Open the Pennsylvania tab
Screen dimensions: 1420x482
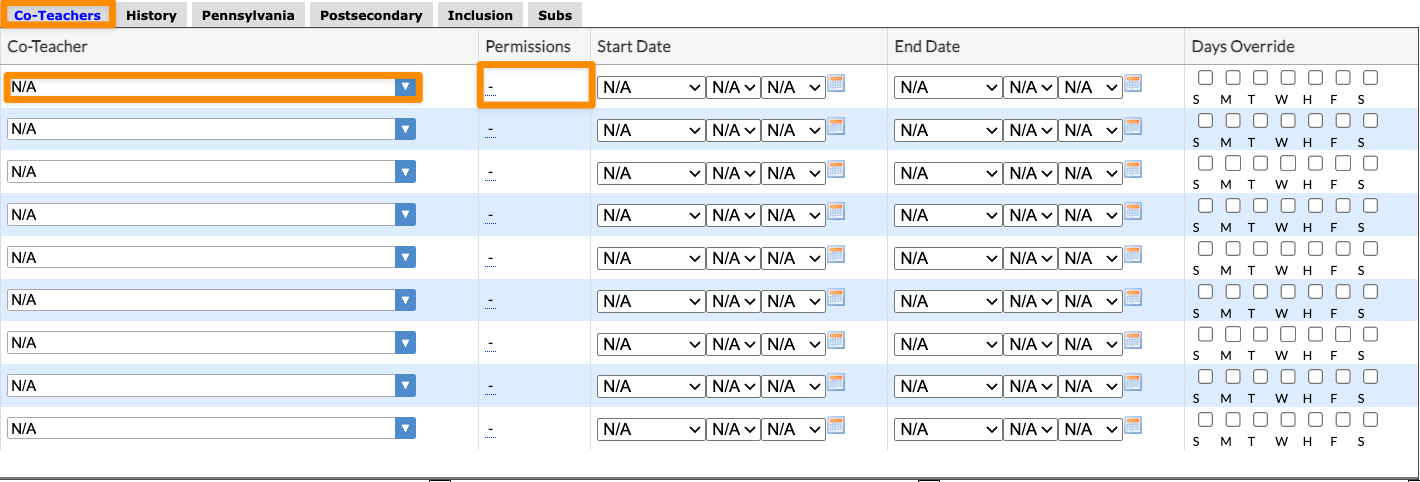click(248, 15)
